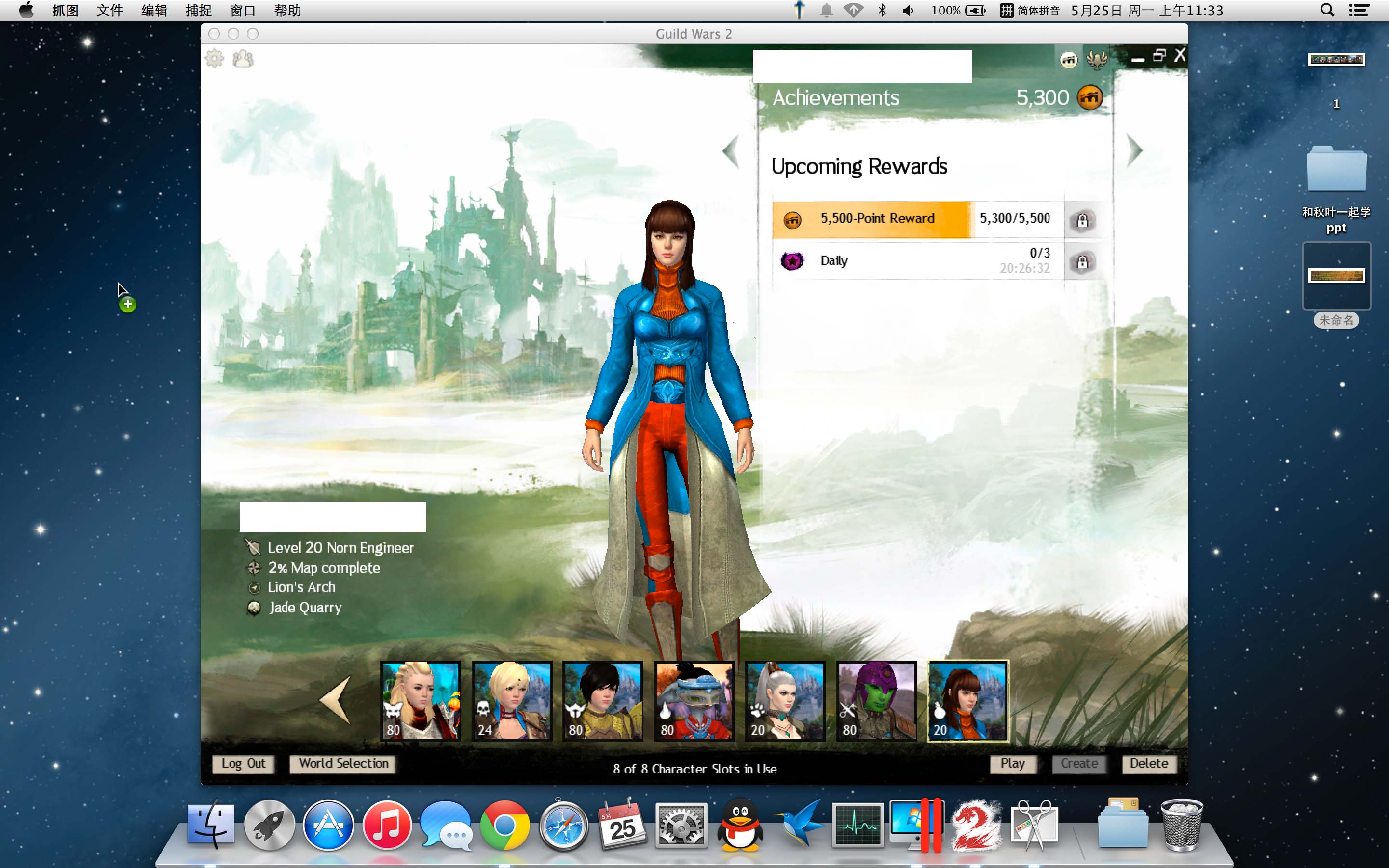Click the World Selection button
Screen dimensions: 1389x868
click(343, 763)
